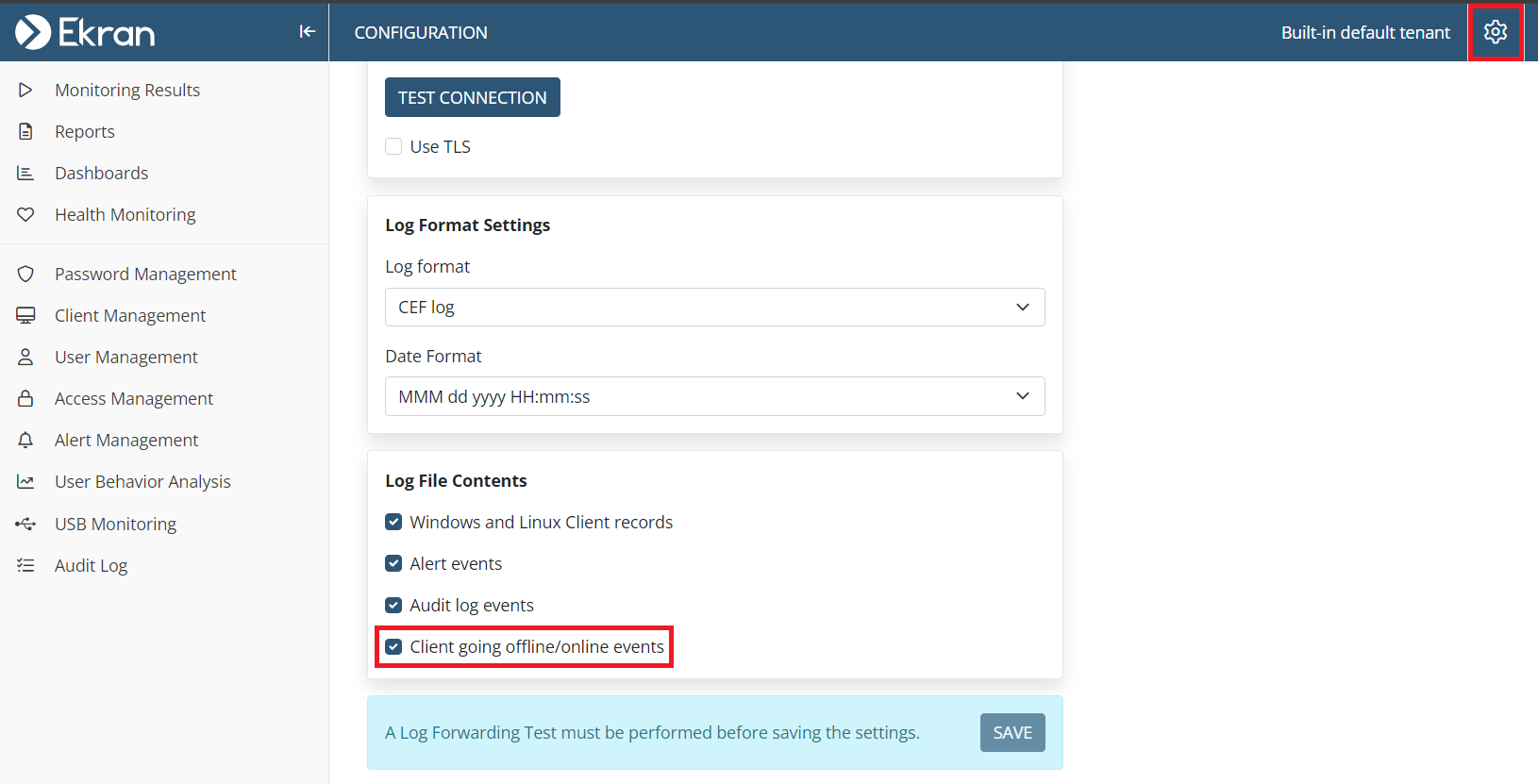1538x784 pixels.
Task: Click the Built-in default tenant label
Action: click(x=1364, y=33)
